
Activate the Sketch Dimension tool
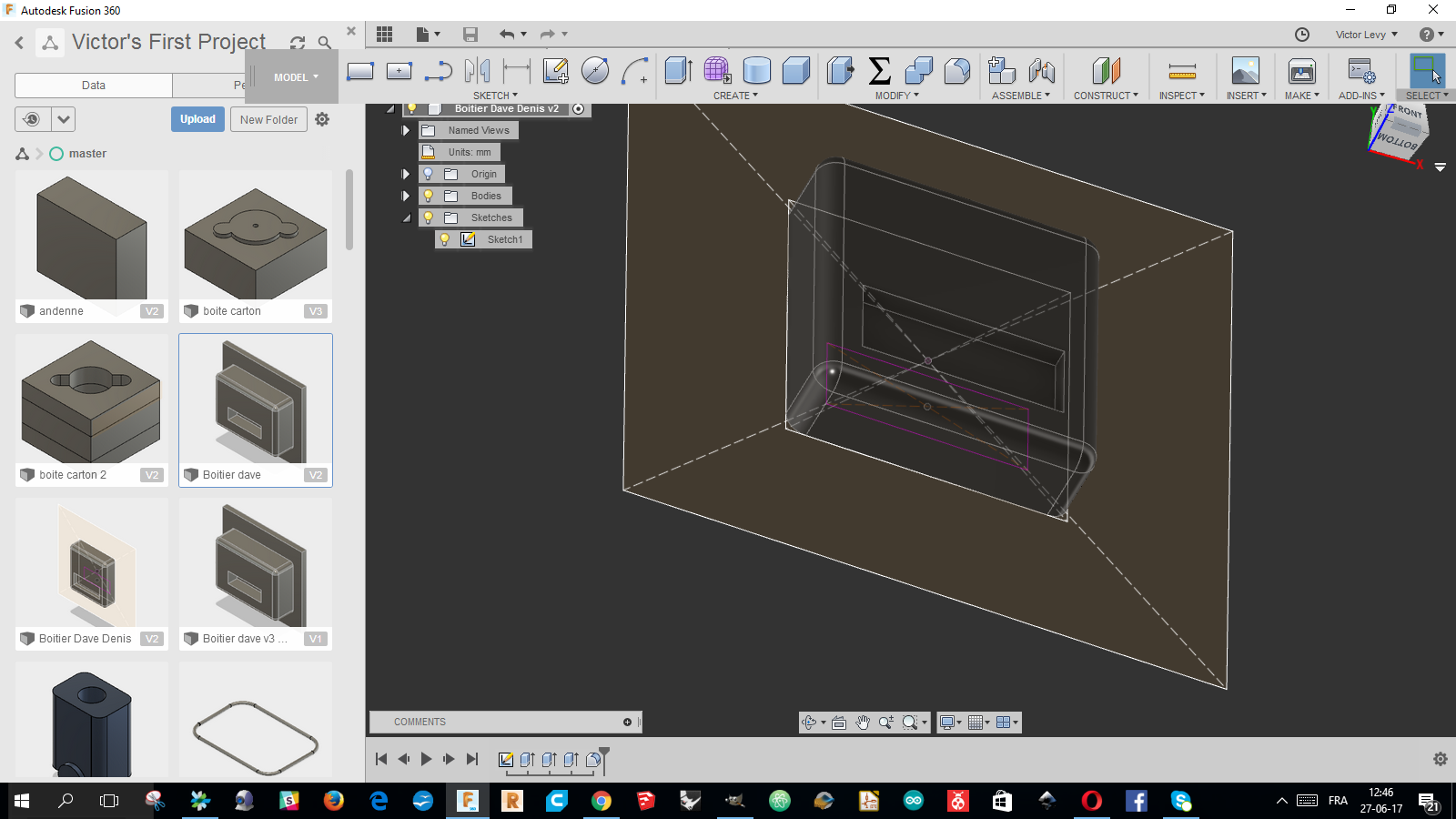[517, 71]
